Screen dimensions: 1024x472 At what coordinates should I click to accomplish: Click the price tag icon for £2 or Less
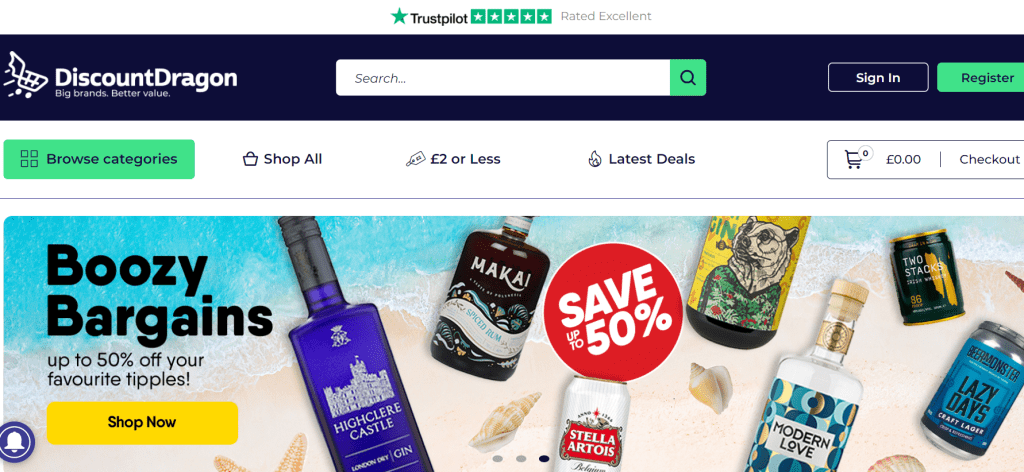tap(415, 159)
